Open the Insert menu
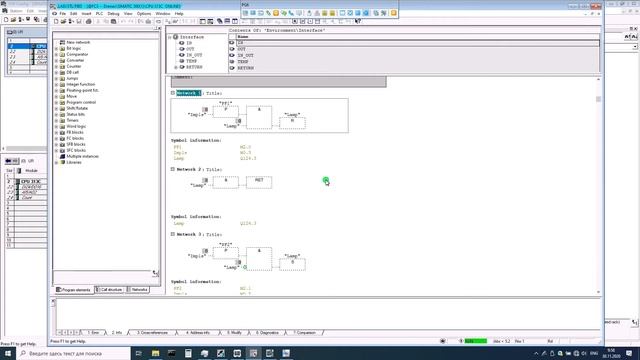Screen dimensions: 640x360 tap(86, 13)
